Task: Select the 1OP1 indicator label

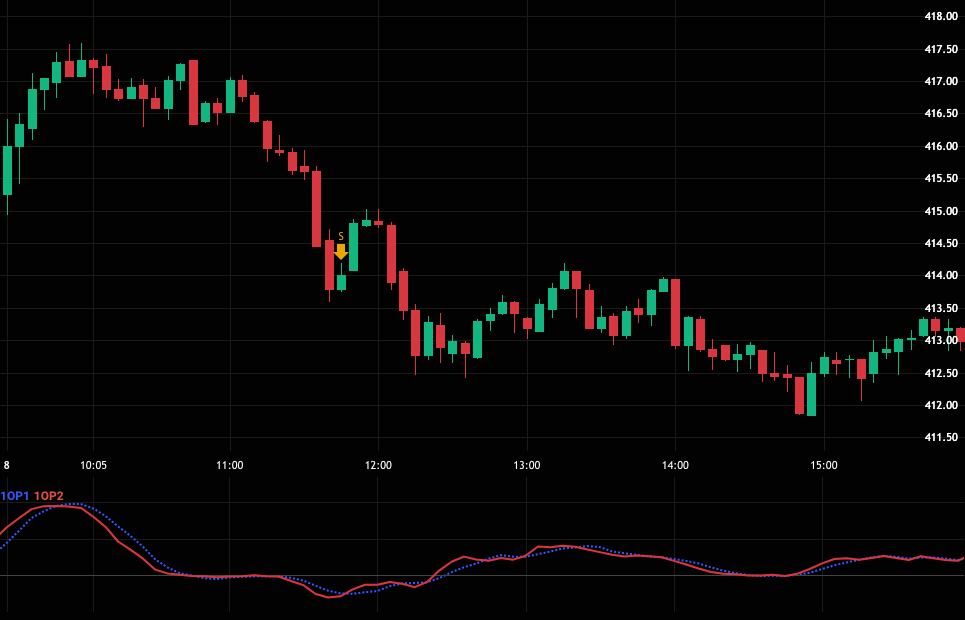Action: (x=15, y=496)
